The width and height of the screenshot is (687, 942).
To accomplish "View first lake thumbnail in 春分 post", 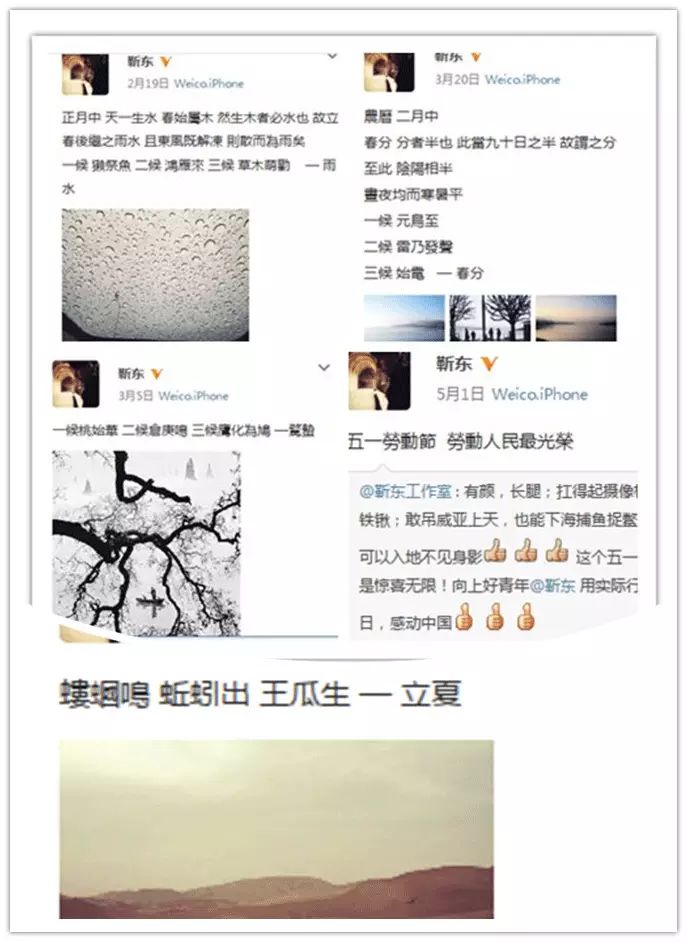I will pos(404,318).
